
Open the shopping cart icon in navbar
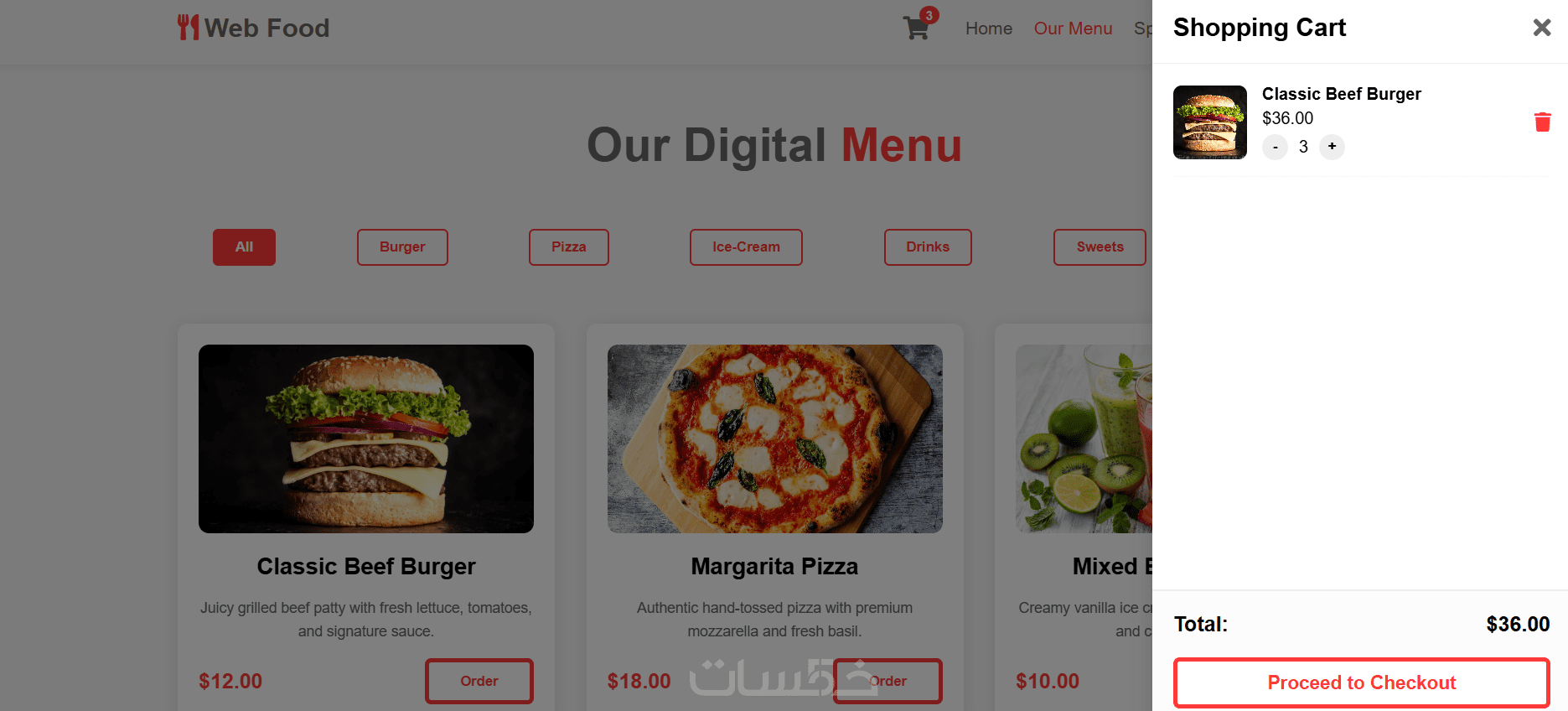point(916,29)
